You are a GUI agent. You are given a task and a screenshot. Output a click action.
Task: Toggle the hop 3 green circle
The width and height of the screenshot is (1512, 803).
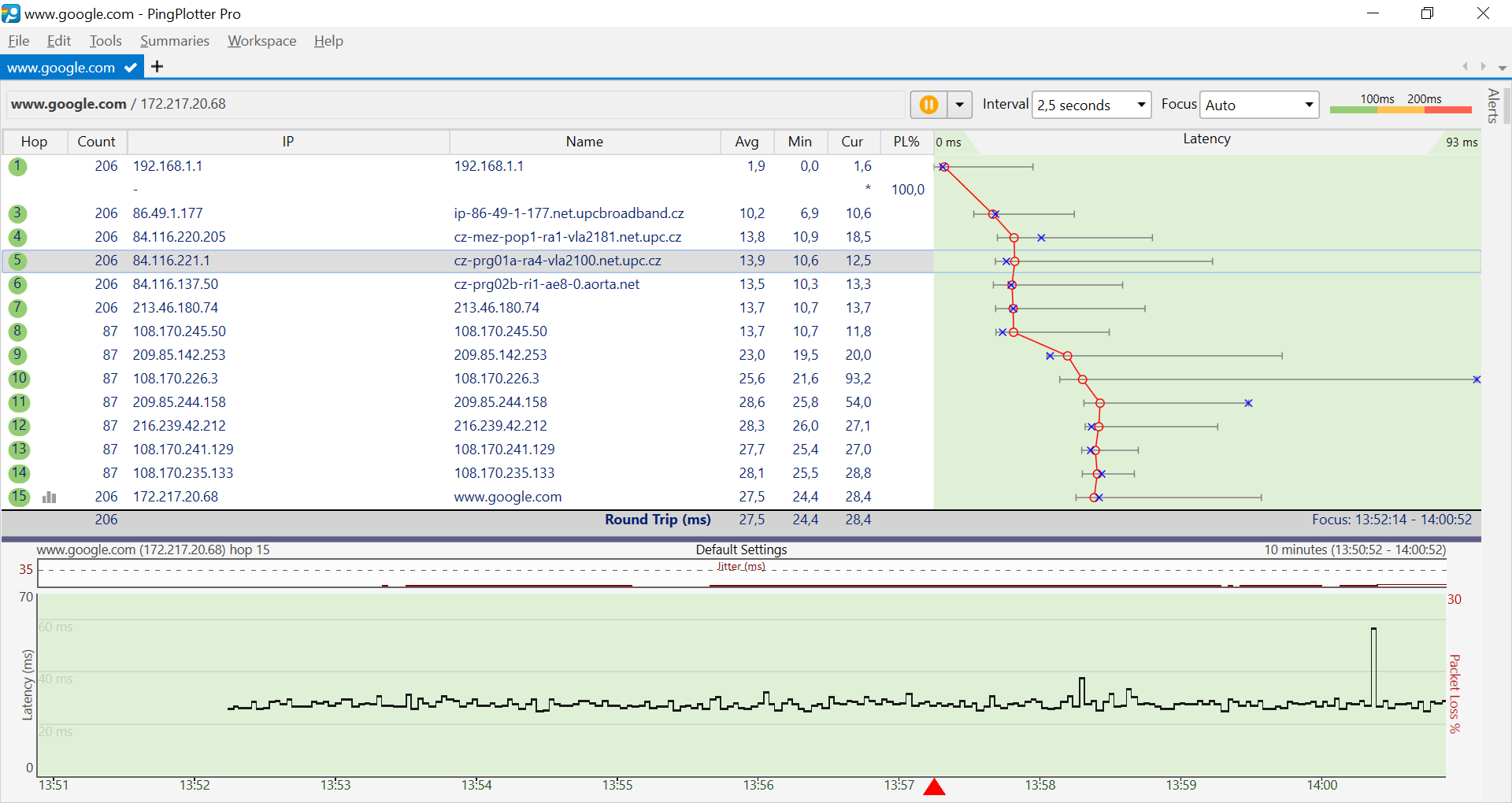tap(17, 213)
